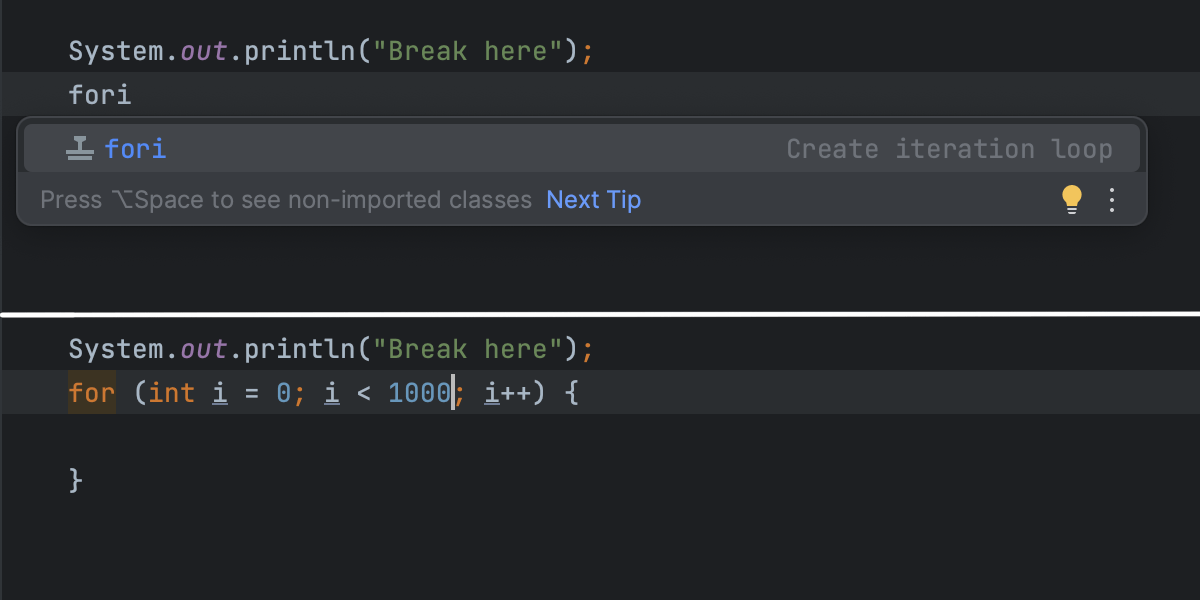1200x600 pixels.
Task: Place cursor on the 1000 loop limit
Action: 419,393
